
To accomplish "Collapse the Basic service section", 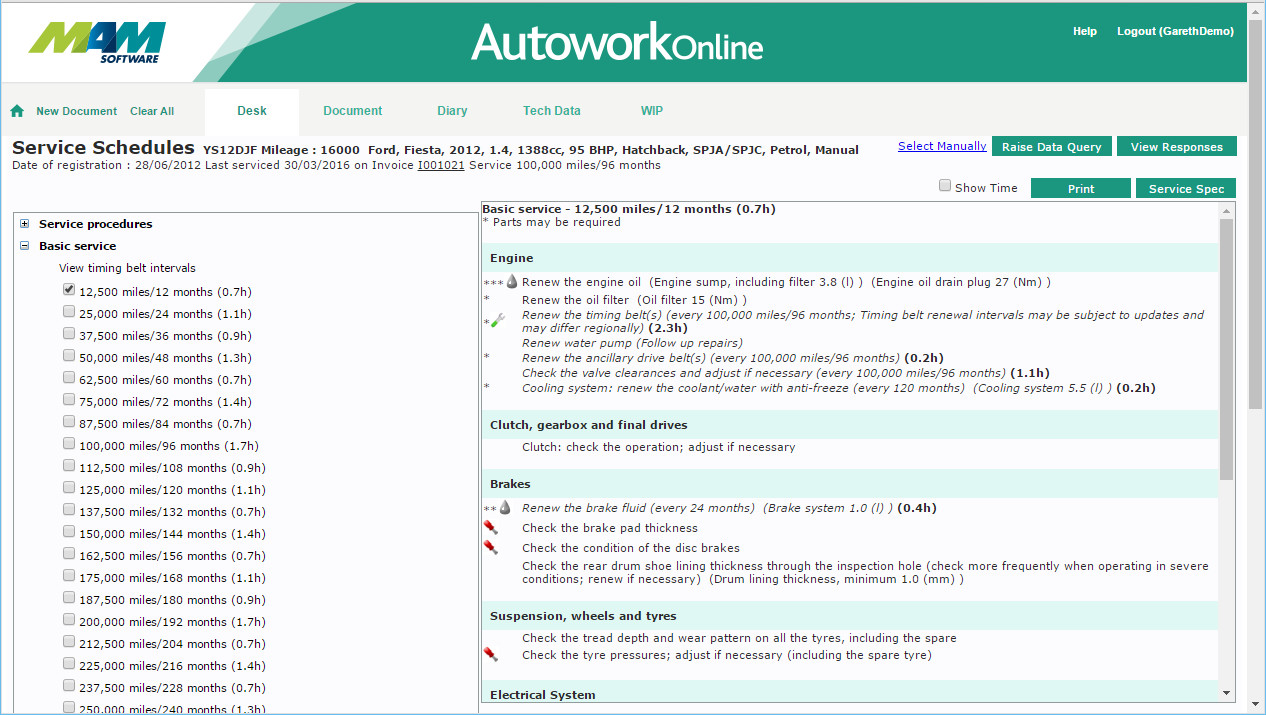I will [x=25, y=246].
